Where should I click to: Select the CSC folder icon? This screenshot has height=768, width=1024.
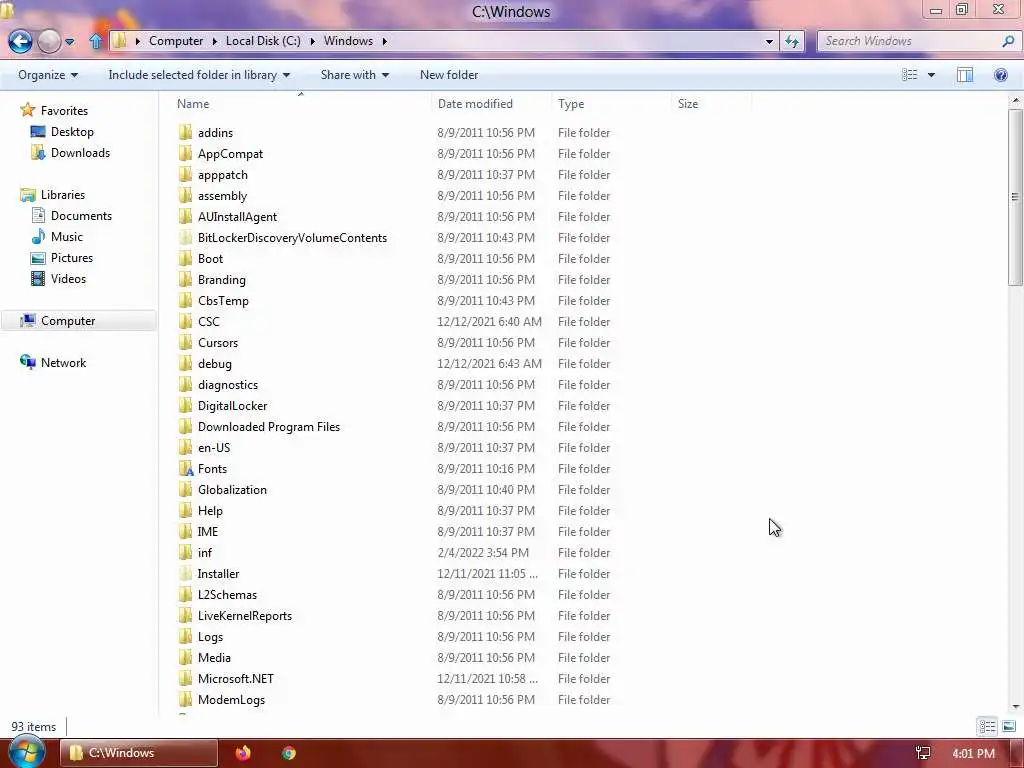(x=185, y=322)
